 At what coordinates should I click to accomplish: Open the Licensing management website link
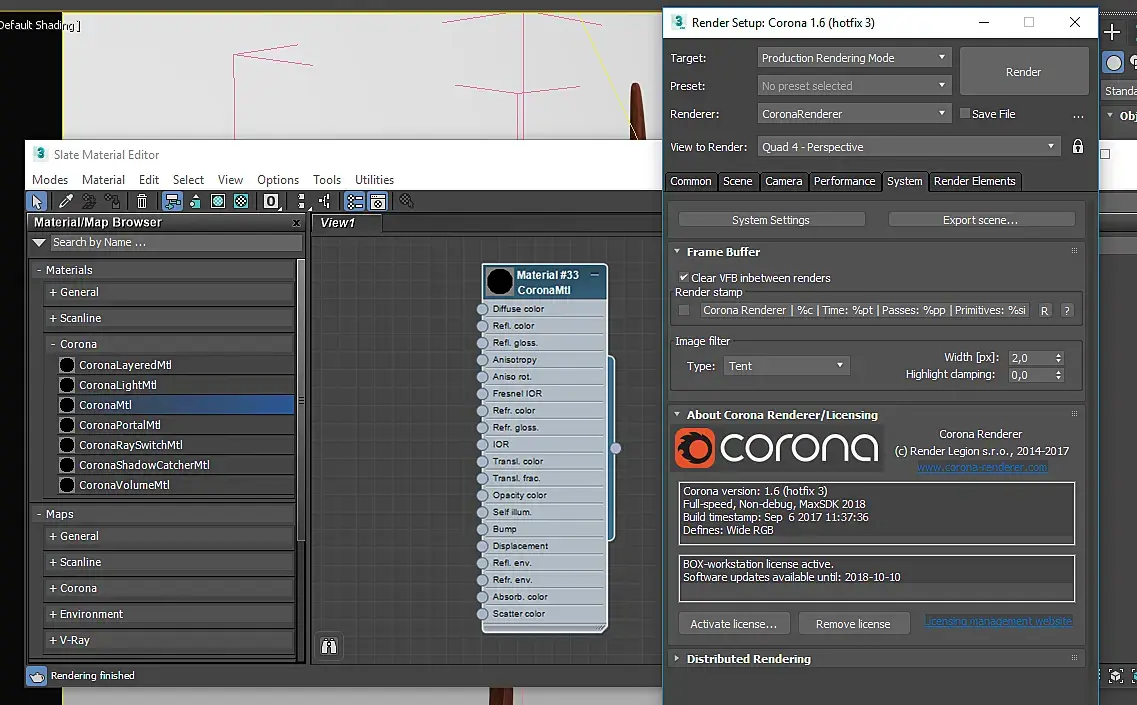[997, 621]
